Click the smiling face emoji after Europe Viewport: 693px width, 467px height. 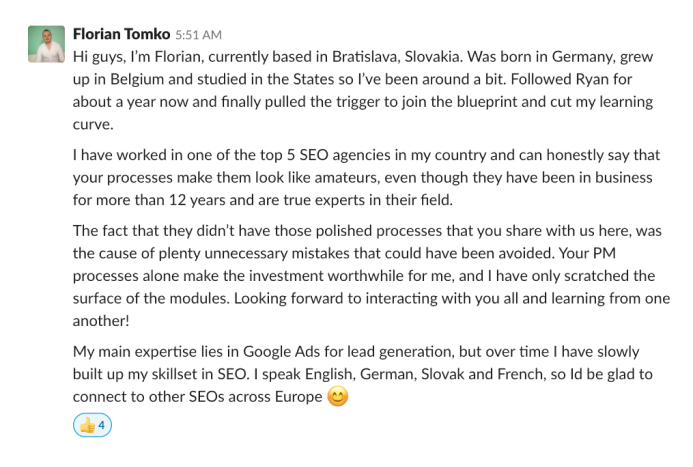tap(339, 397)
